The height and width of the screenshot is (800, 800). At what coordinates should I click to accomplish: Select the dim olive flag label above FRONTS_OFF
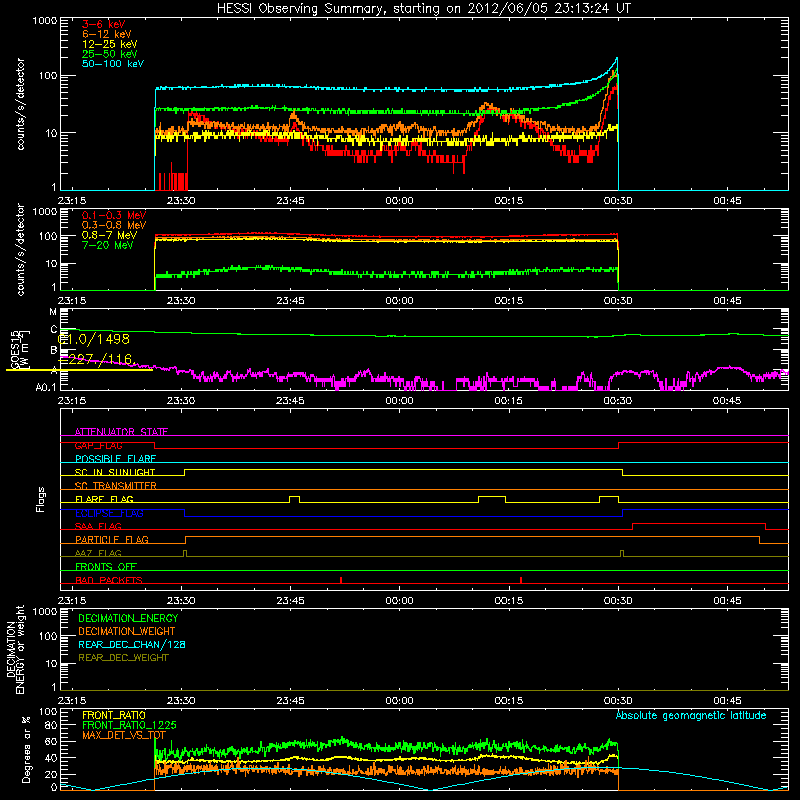point(98,553)
